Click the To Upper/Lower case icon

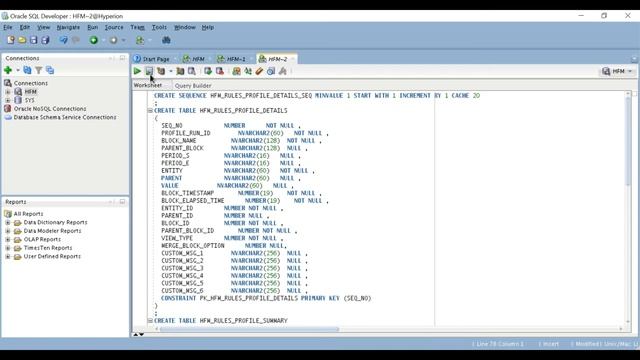(x=248, y=71)
